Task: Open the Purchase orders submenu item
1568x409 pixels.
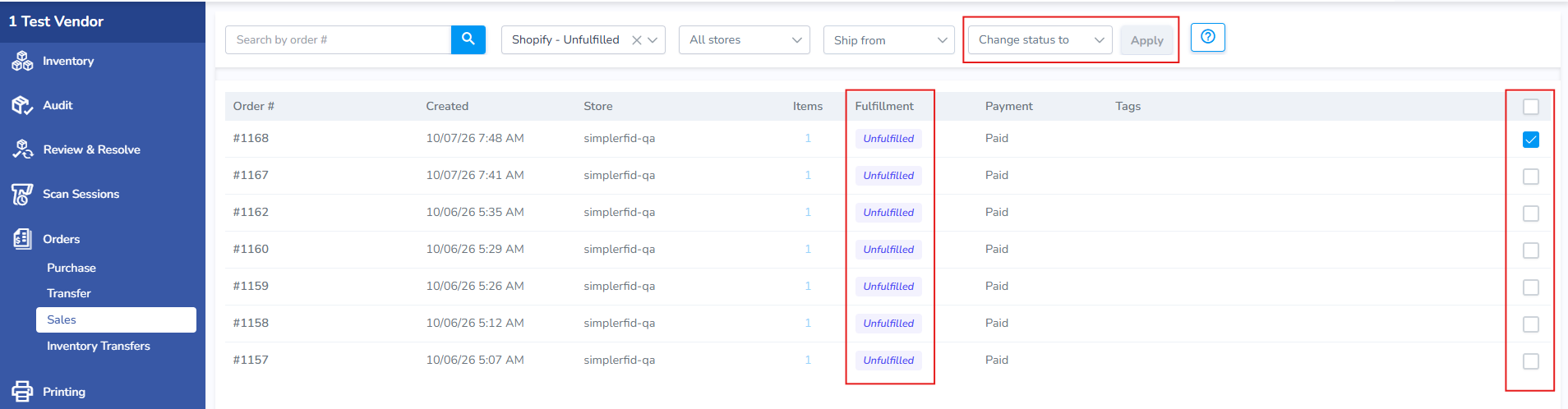Action: (x=71, y=268)
